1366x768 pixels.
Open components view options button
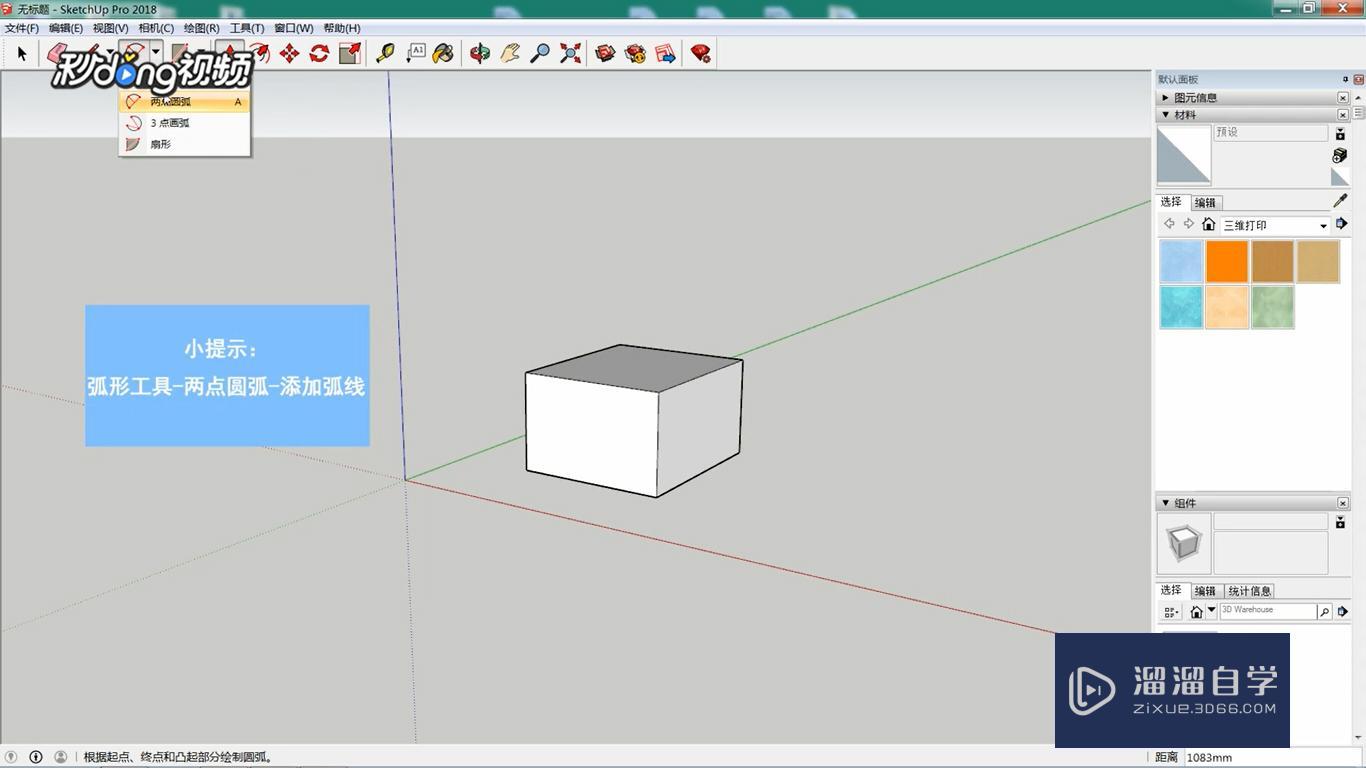pyautogui.click(x=1171, y=611)
